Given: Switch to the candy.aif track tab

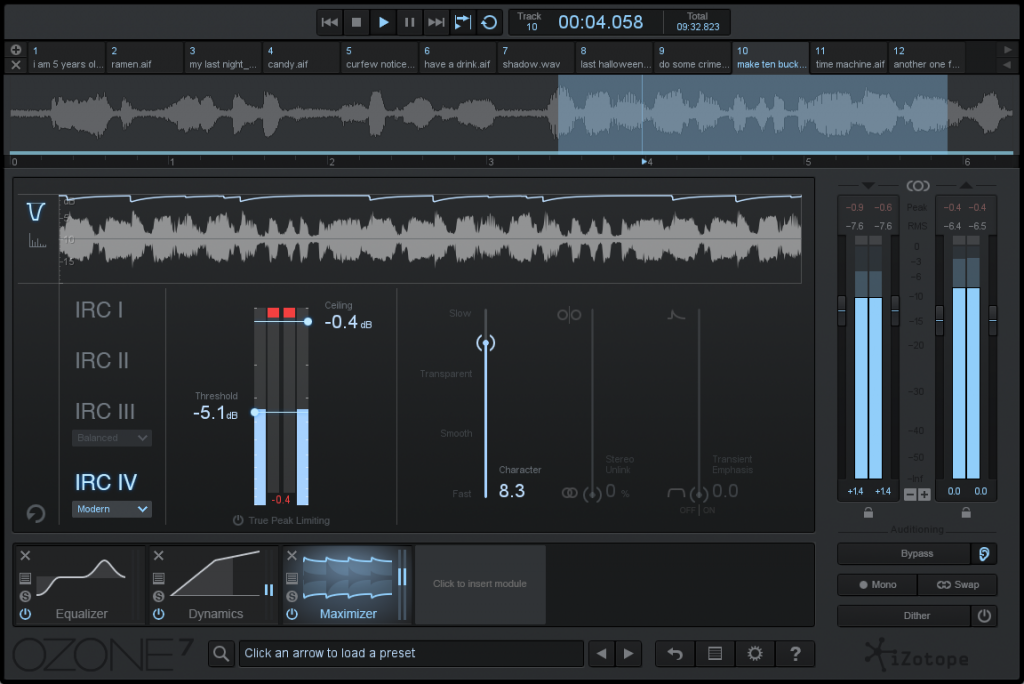Looking at the screenshot, I should (x=300, y=58).
